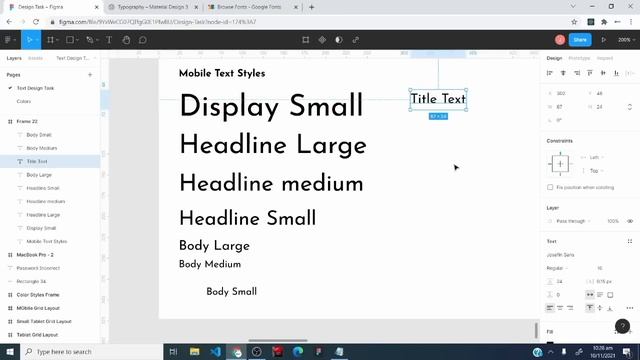Click the layer opacity 100% field
Viewport: 640px width, 360px height.
pos(613,221)
